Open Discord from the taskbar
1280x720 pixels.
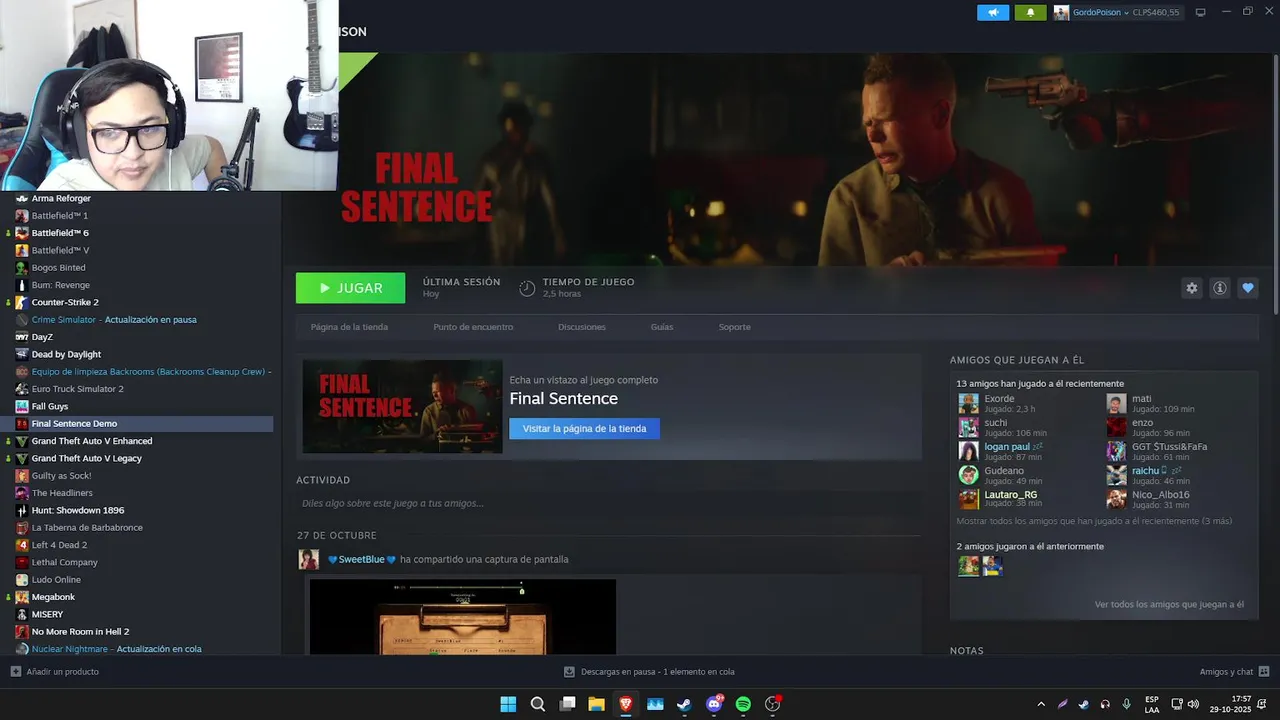[714, 704]
